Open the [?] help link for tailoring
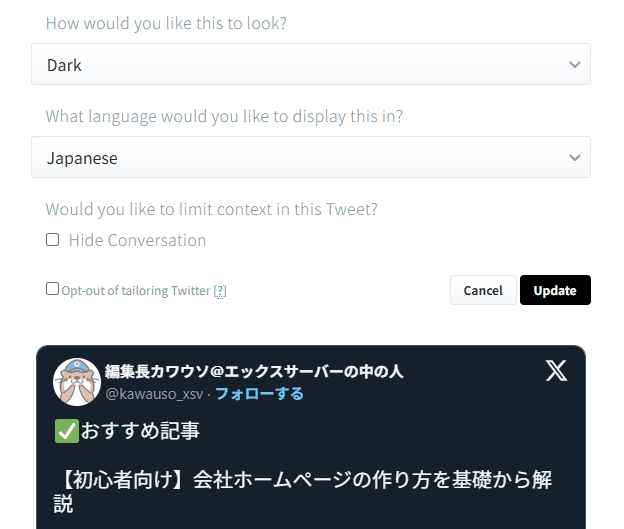 coord(220,291)
